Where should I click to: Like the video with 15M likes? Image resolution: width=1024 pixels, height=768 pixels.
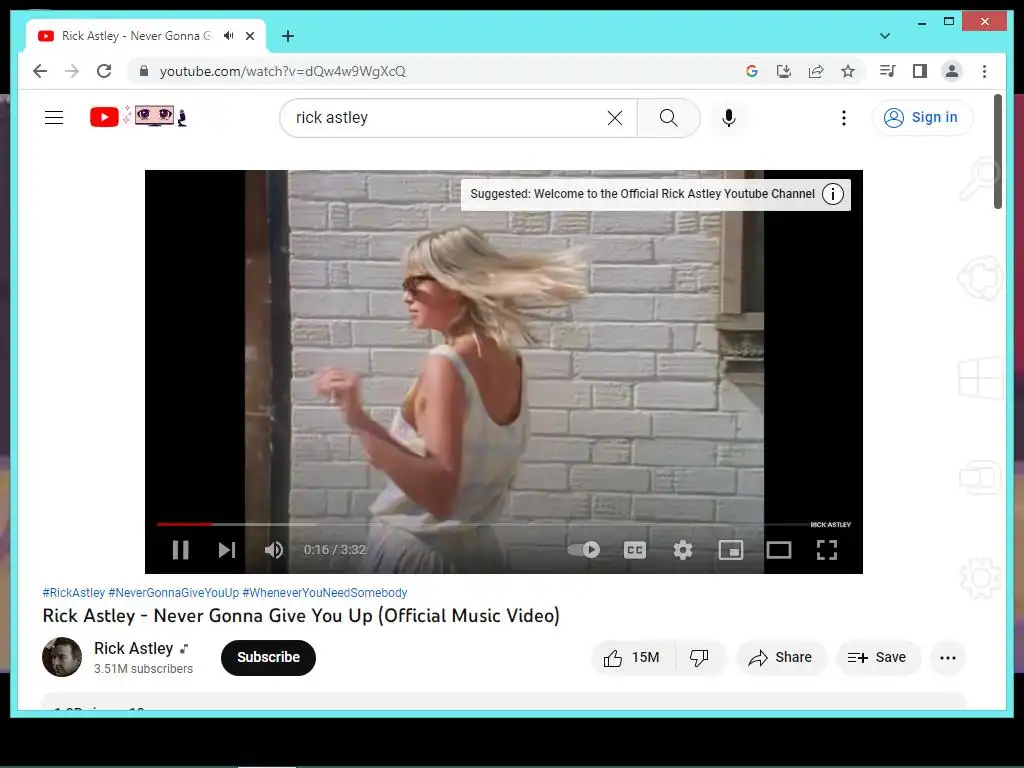click(x=632, y=658)
